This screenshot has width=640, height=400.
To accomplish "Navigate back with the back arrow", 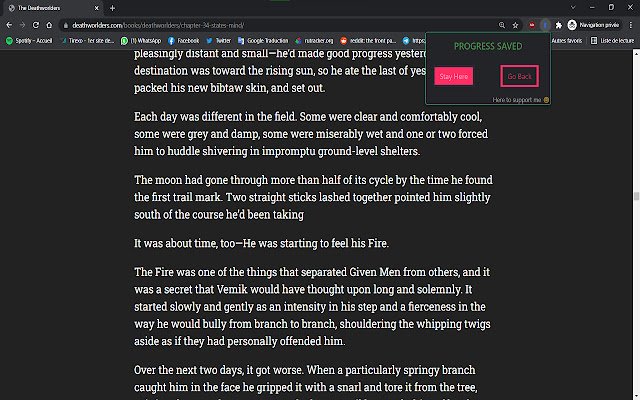I will click(9, 25).
